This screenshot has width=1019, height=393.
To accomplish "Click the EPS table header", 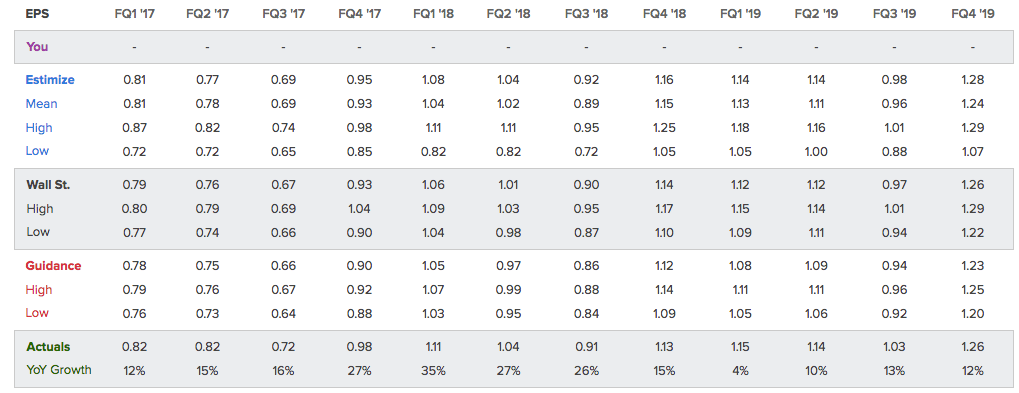I will [36, 14].
